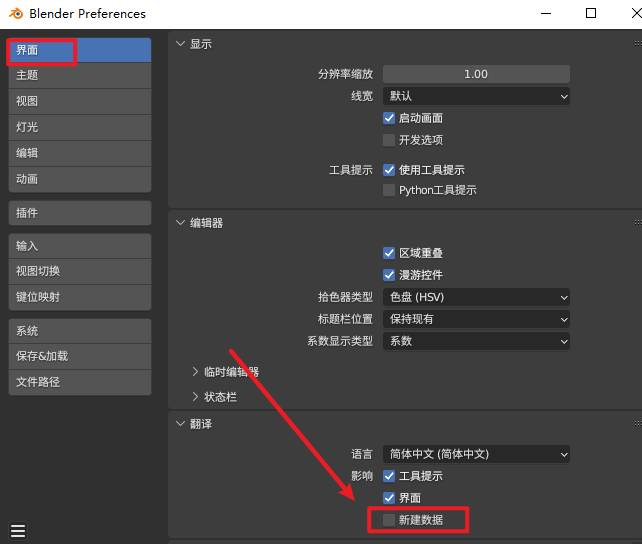Select 键位映射 in the sidebar
The width and height of the screenshot is (642, 544).
80,297
